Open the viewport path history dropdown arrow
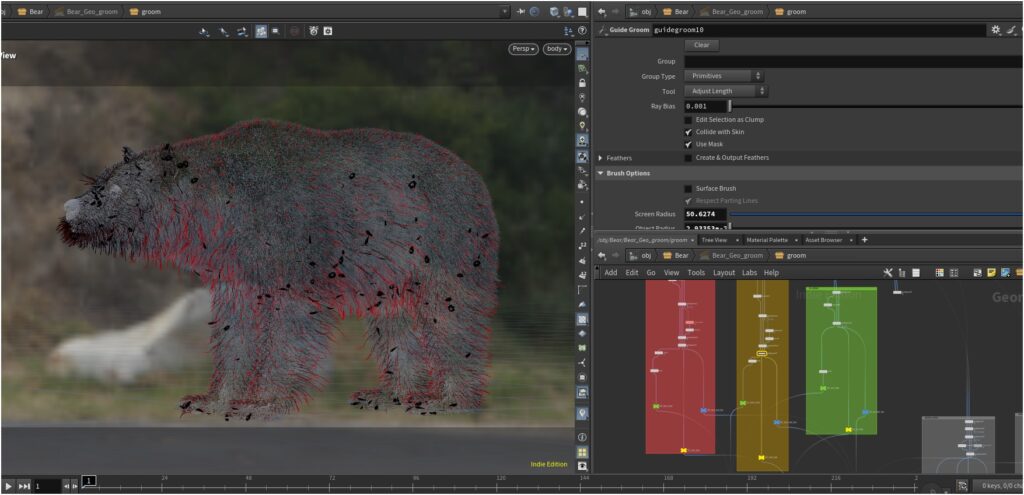This screenshot has width=1024, height=495. pos(505,12)
